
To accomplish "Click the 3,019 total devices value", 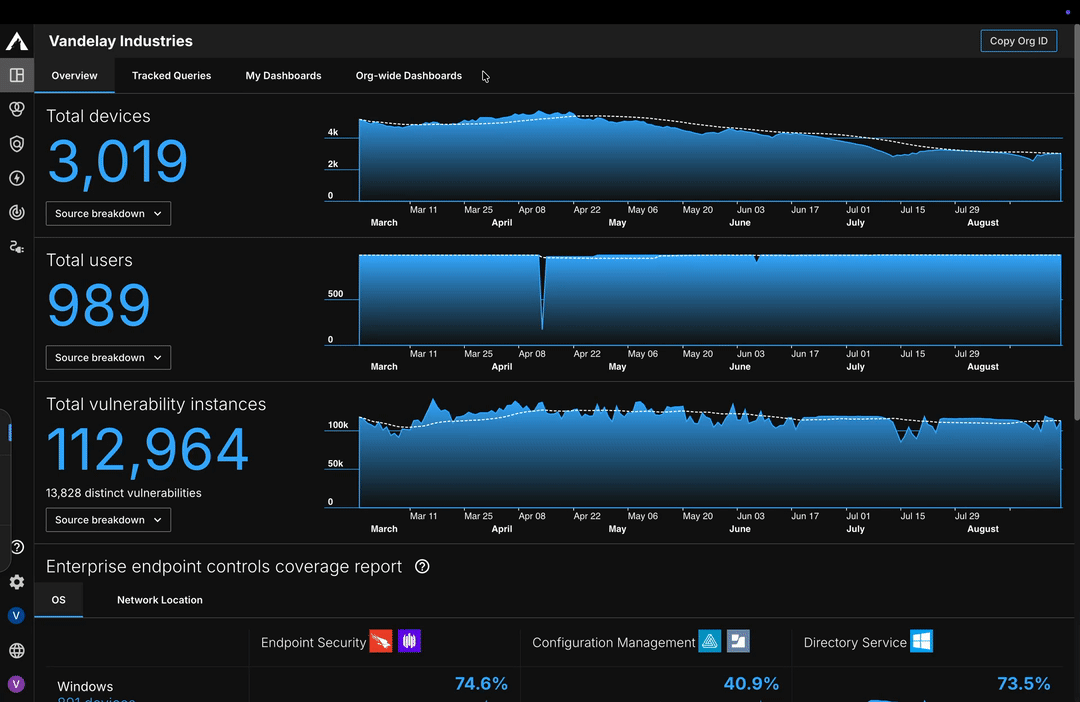I will point(117,163).
